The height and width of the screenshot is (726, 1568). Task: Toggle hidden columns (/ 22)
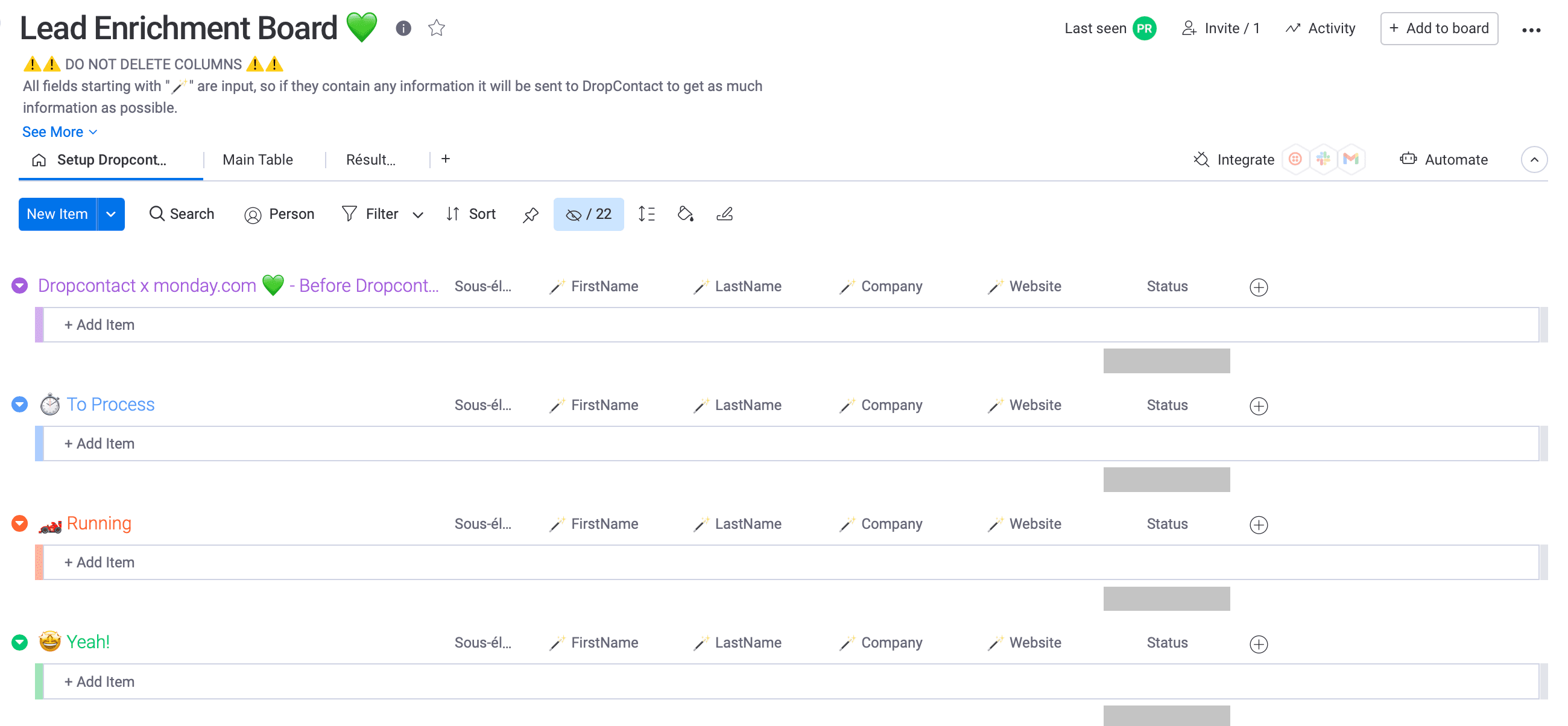[588, 214]
